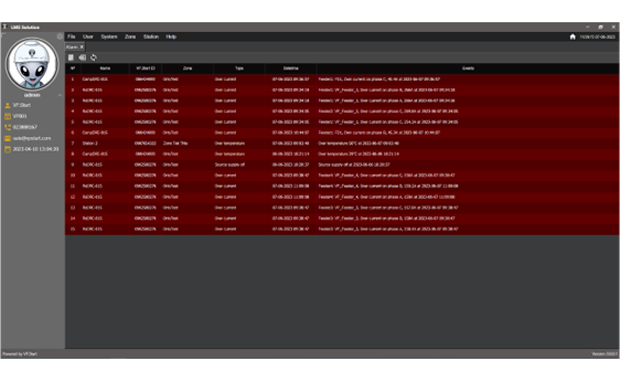
Task: Sort by the Name column header
Action: 105,68
